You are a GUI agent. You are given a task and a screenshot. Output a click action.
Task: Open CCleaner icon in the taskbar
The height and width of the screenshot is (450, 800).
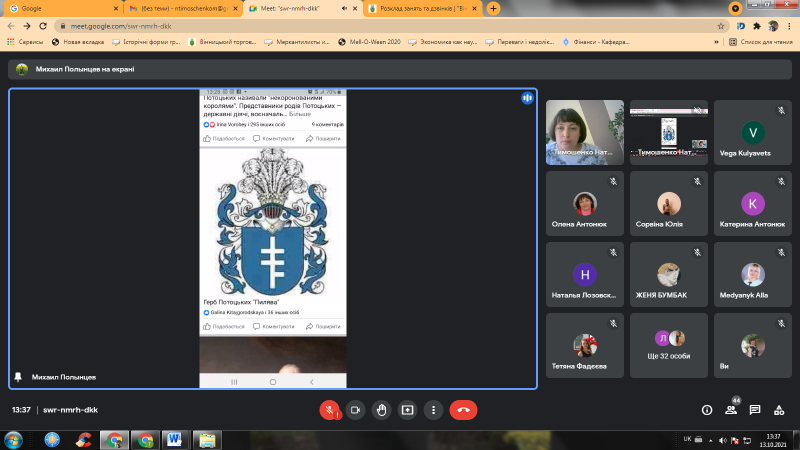[x=83, y=440]
